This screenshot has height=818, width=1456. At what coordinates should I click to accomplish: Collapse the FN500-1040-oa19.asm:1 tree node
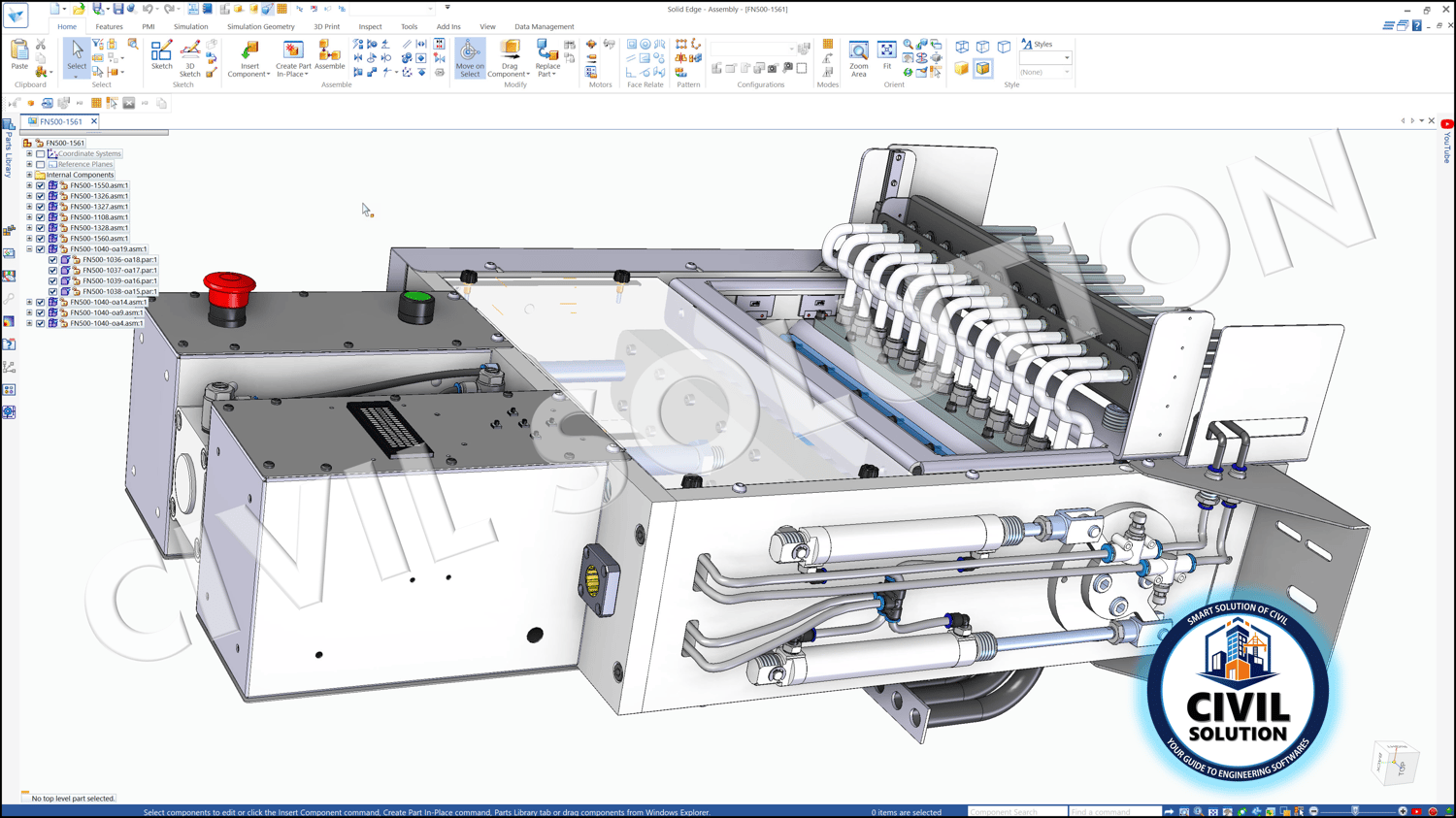(x=29, y=249)
